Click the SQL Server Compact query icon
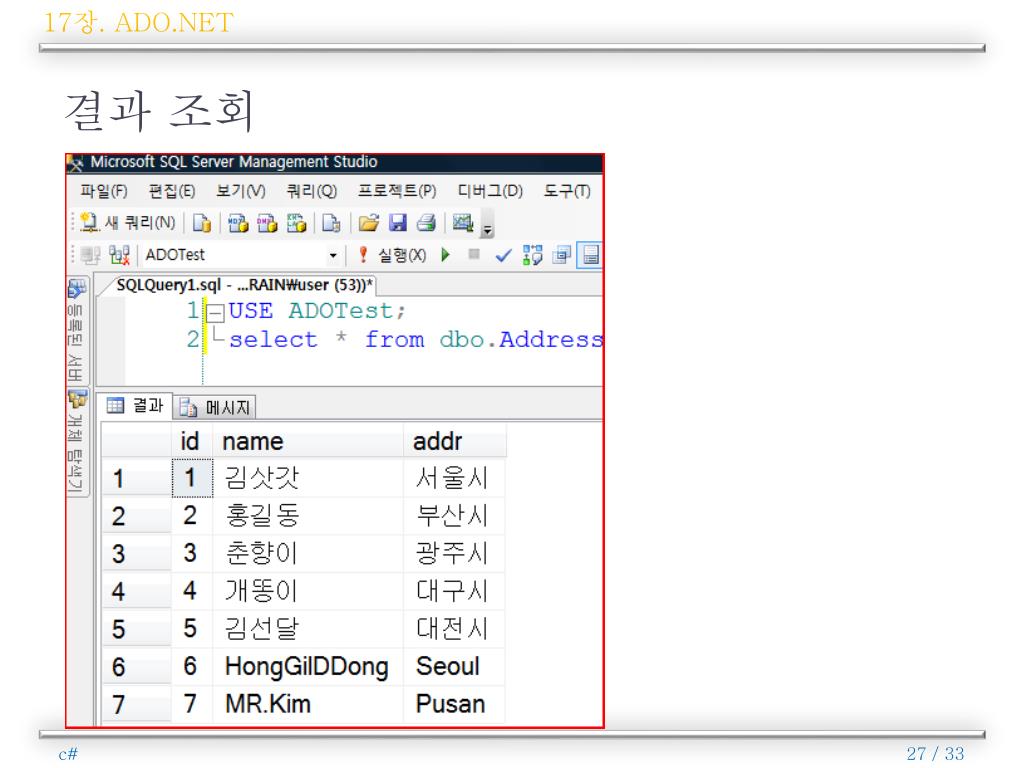The image size is (1024, 768). click(331, 223)
